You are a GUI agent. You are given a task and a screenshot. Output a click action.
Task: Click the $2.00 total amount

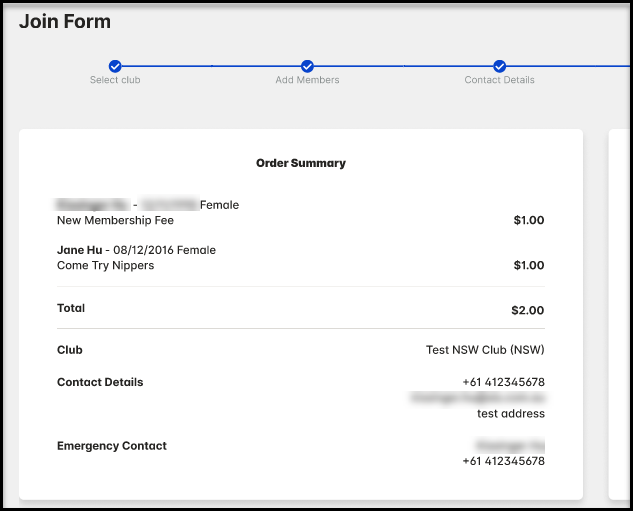[x=528, y=310]
